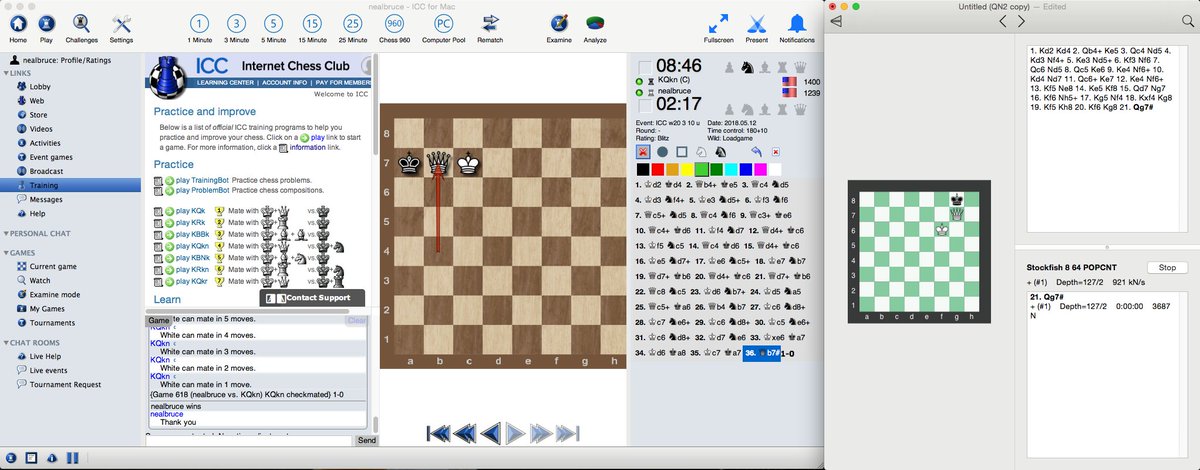Click the pause icon in bottom bar

coord(71,458)
